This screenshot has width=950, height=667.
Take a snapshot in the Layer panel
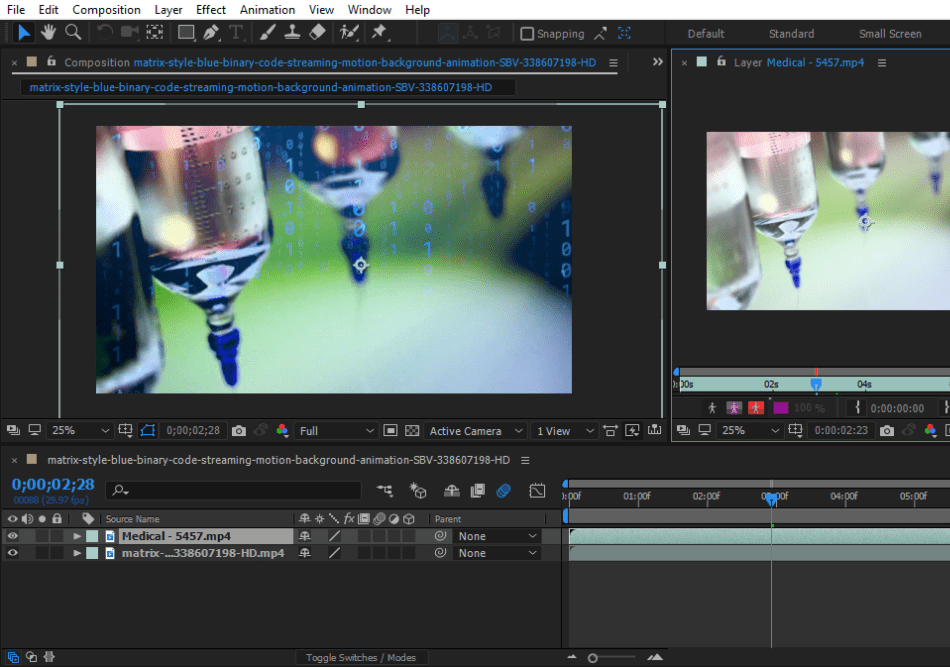[886, 431]
